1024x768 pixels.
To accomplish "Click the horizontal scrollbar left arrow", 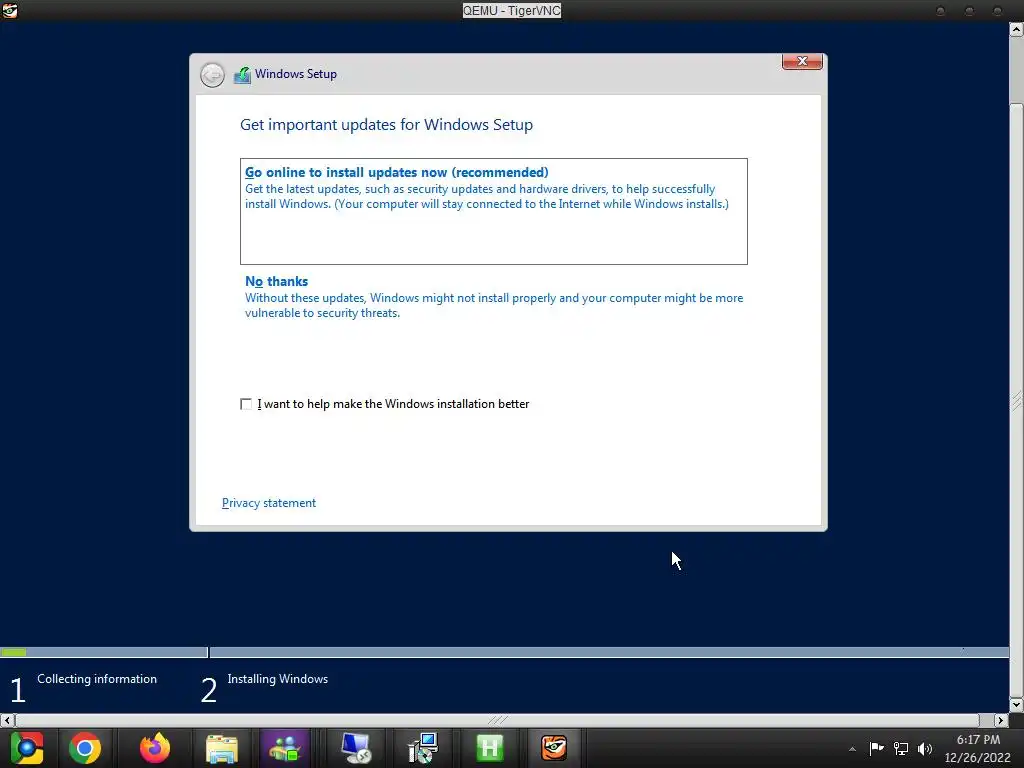I will (x=7, y=720).
